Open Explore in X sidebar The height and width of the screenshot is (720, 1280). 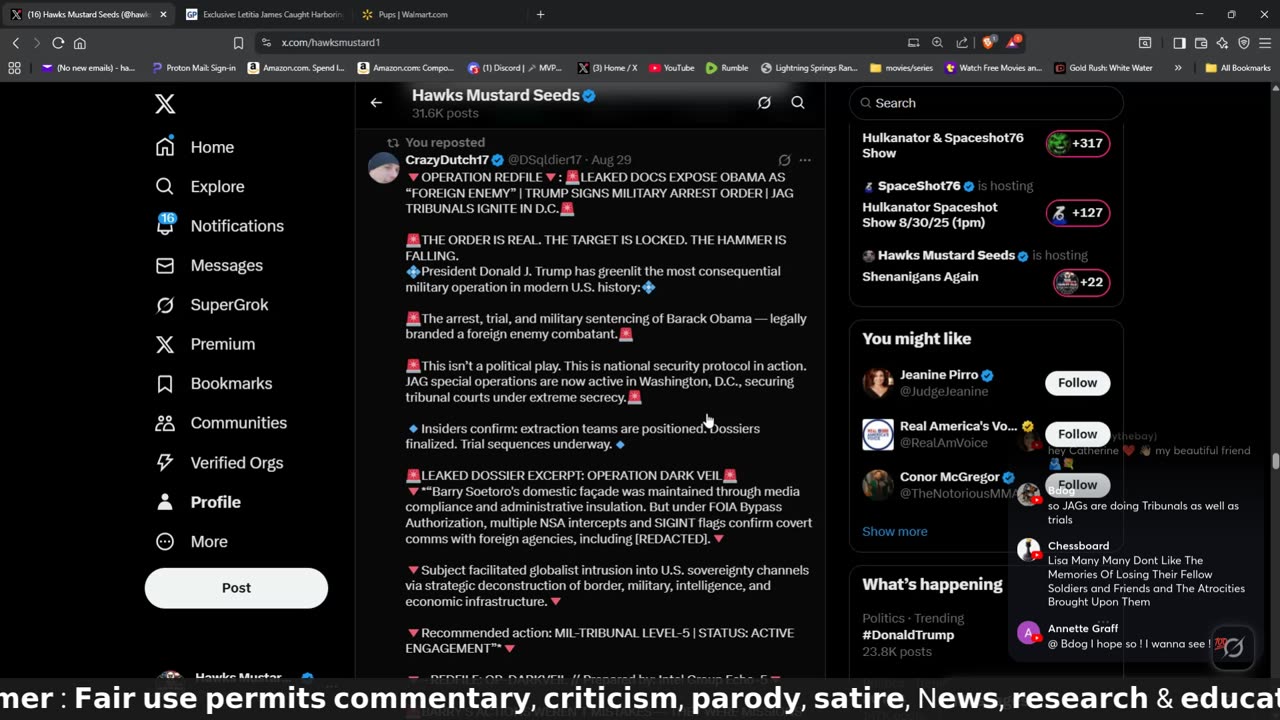(x=200, y=186)
